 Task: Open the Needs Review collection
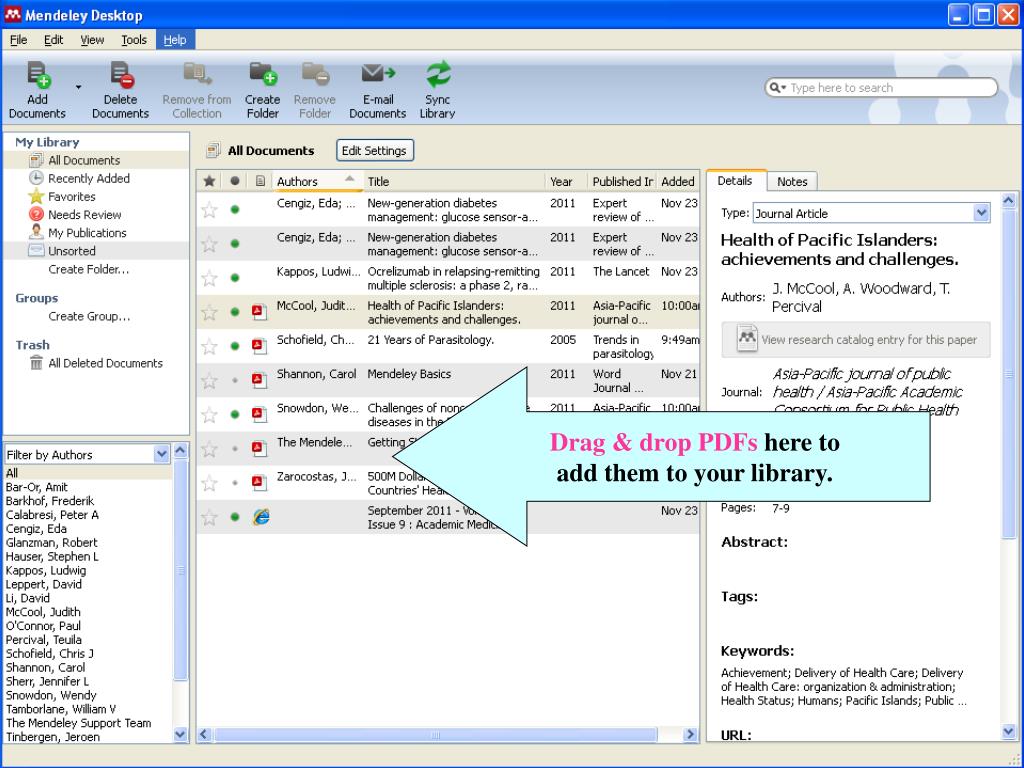(x=85, y=215)
